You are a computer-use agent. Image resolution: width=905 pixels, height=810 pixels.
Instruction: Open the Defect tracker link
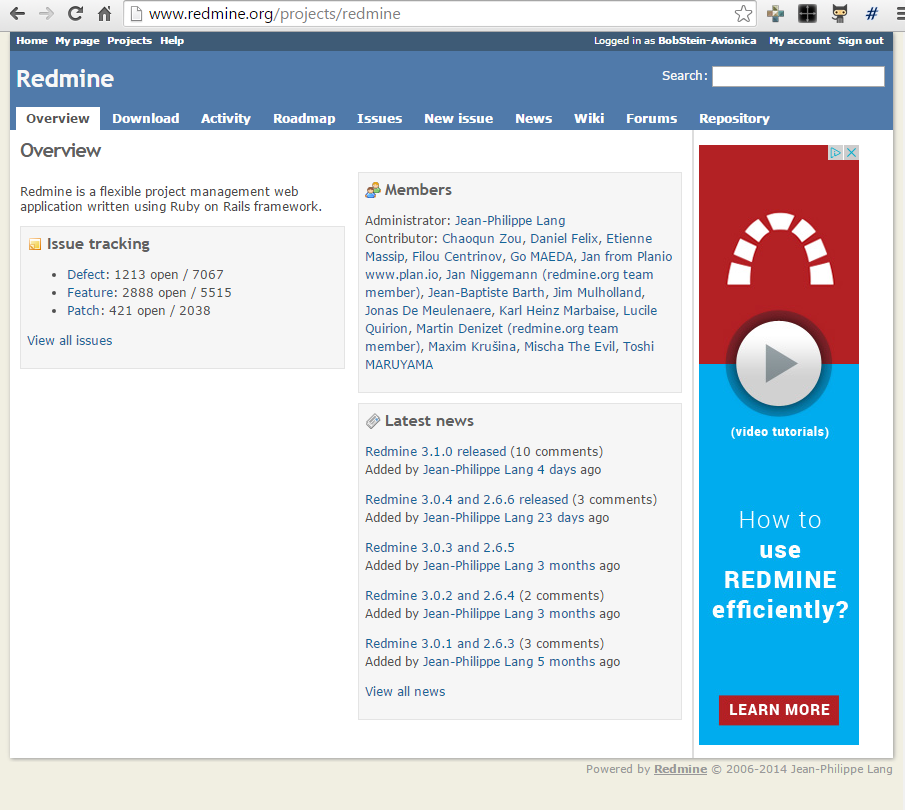pyautogui.click(x=87, y=275)
